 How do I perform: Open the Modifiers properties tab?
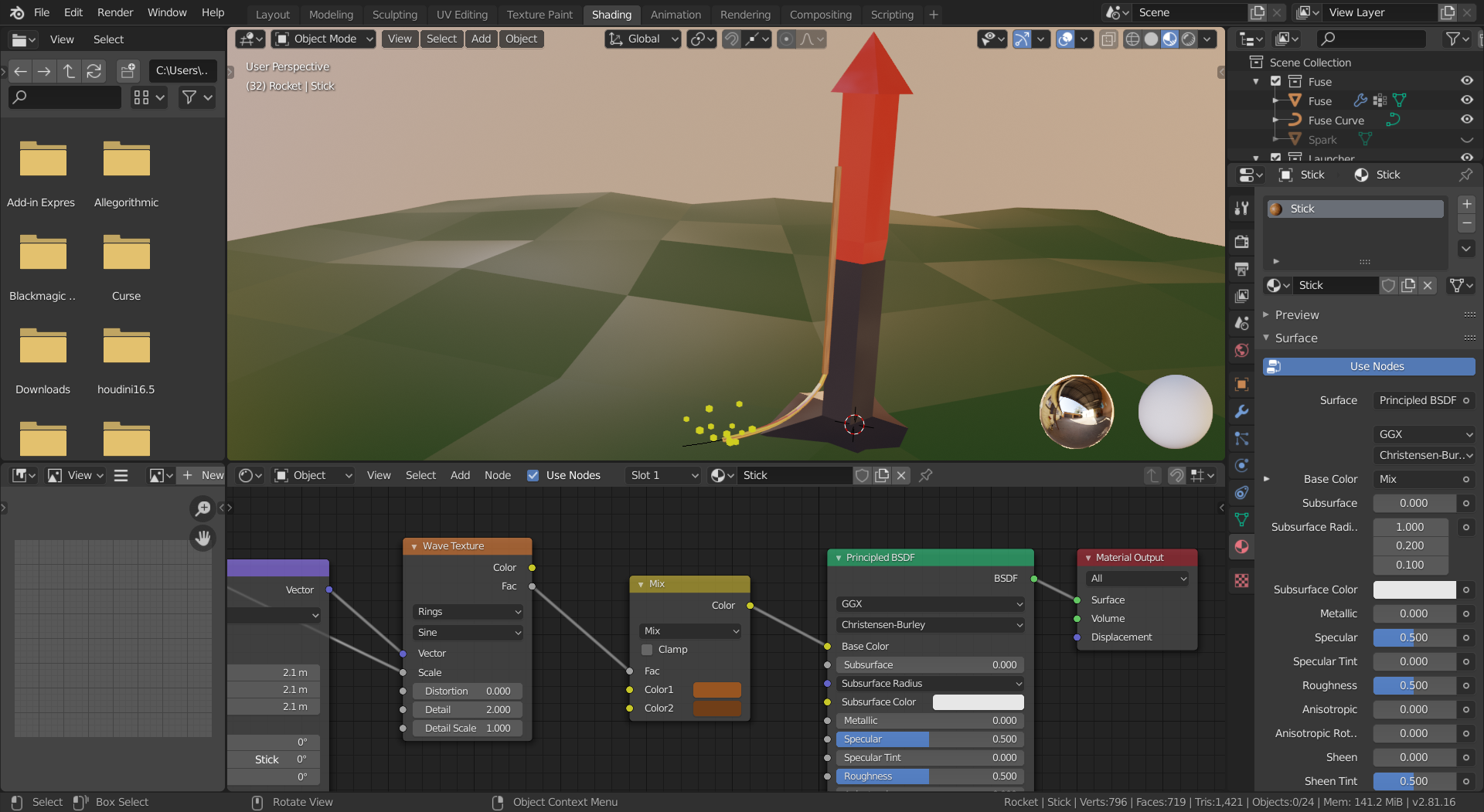pos(1241,411)
